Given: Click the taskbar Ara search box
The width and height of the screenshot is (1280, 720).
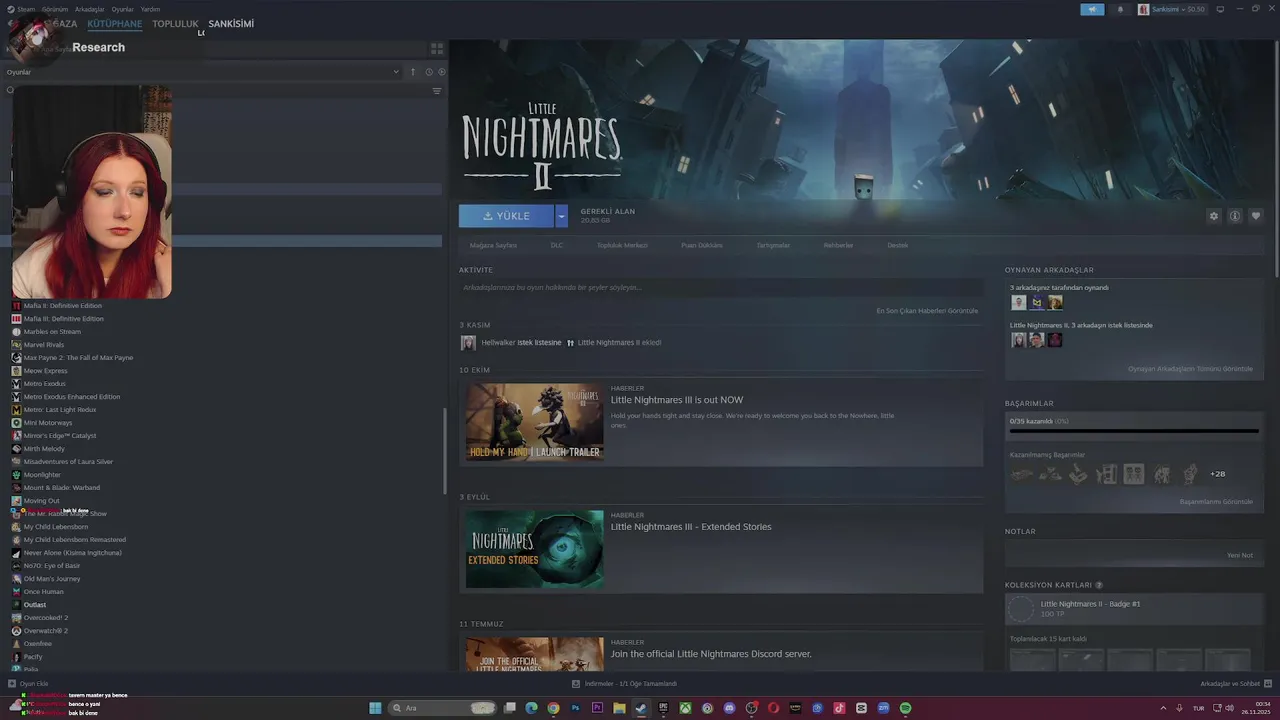Looking at the screenshot, I should pos(442,708).
